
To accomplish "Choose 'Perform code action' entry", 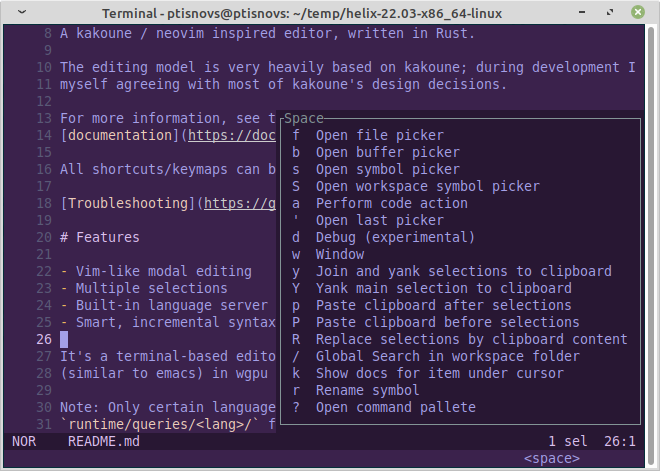I will (x=379, y=203).
